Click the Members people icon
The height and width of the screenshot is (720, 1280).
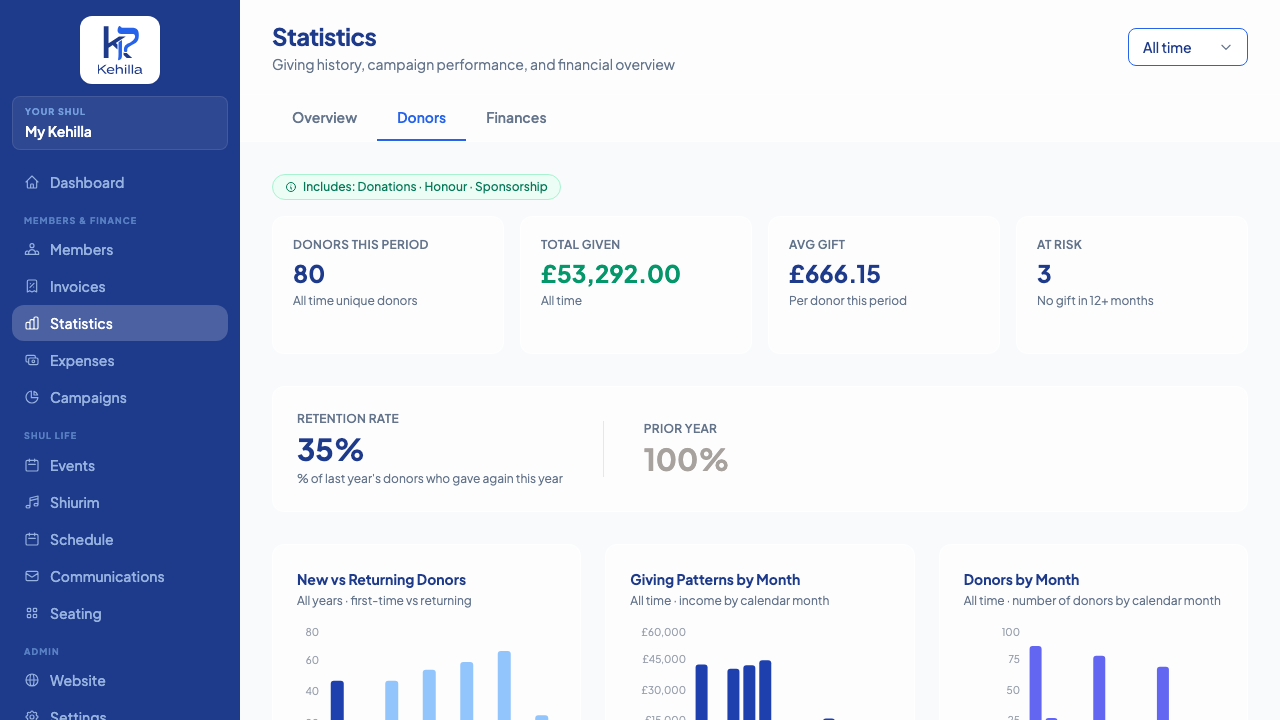pos(32,250)
